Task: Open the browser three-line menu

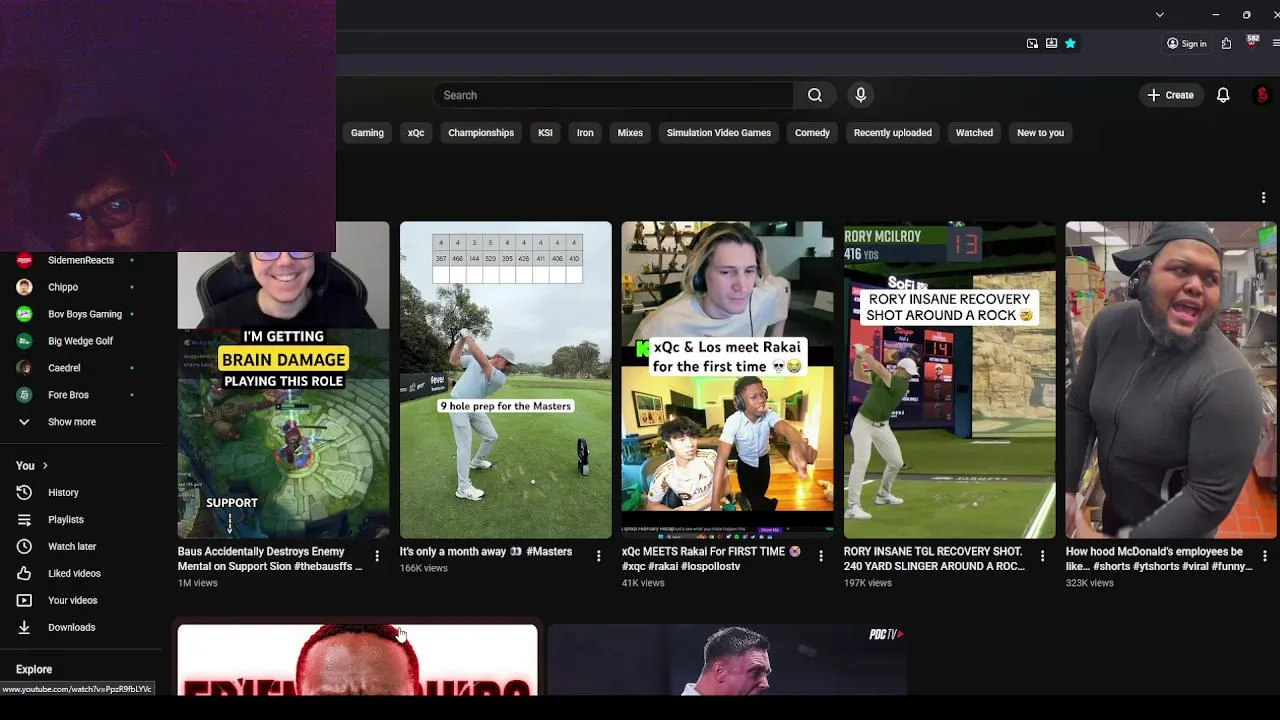Action: [x=1275, y=43]
